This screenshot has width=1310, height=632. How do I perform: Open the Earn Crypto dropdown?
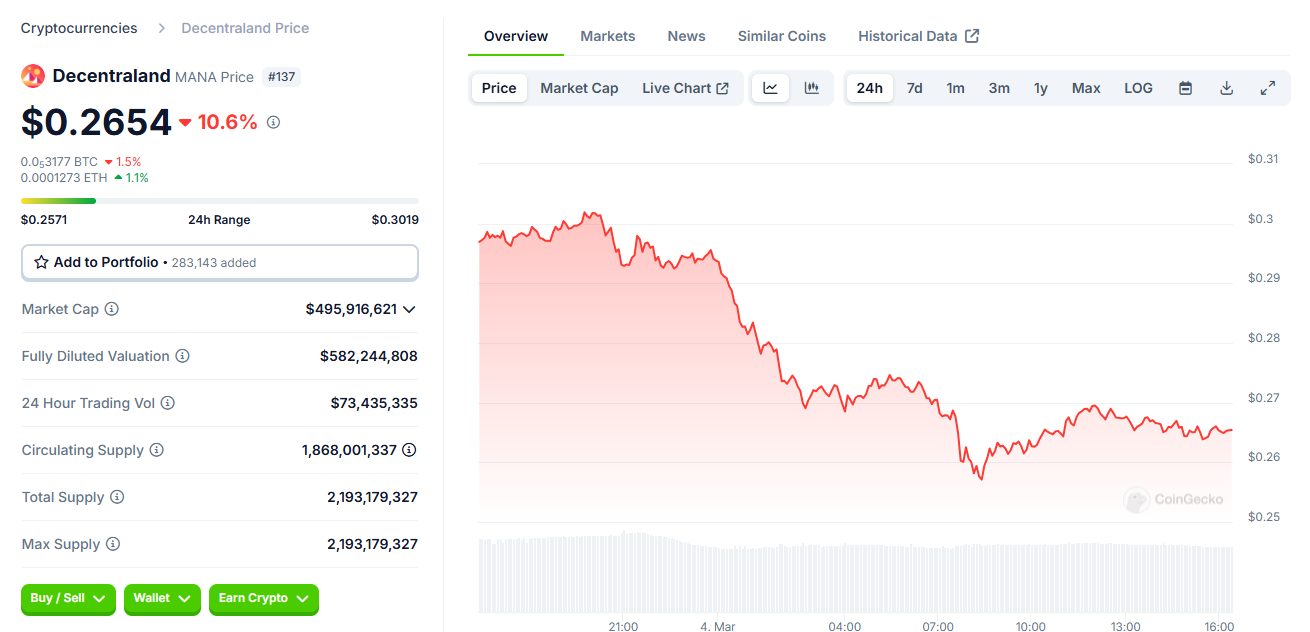pos(263,598)
